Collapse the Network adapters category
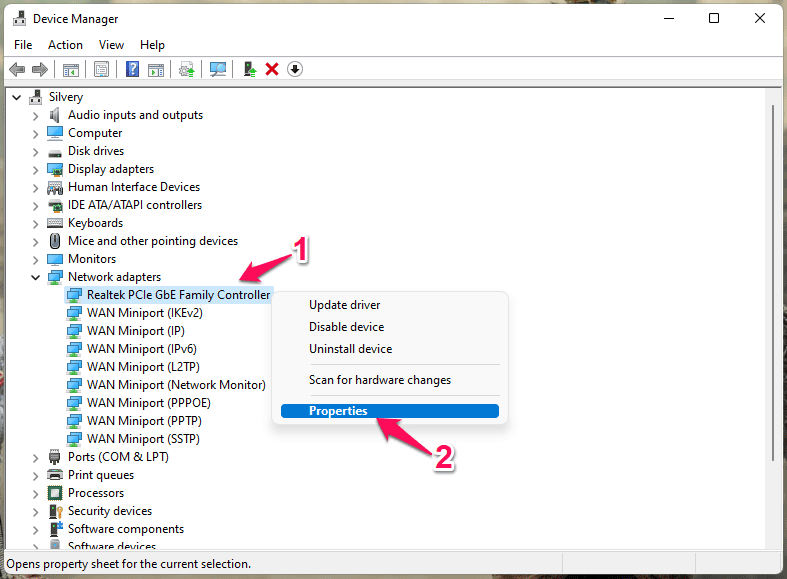 click(x=35, y=277)
